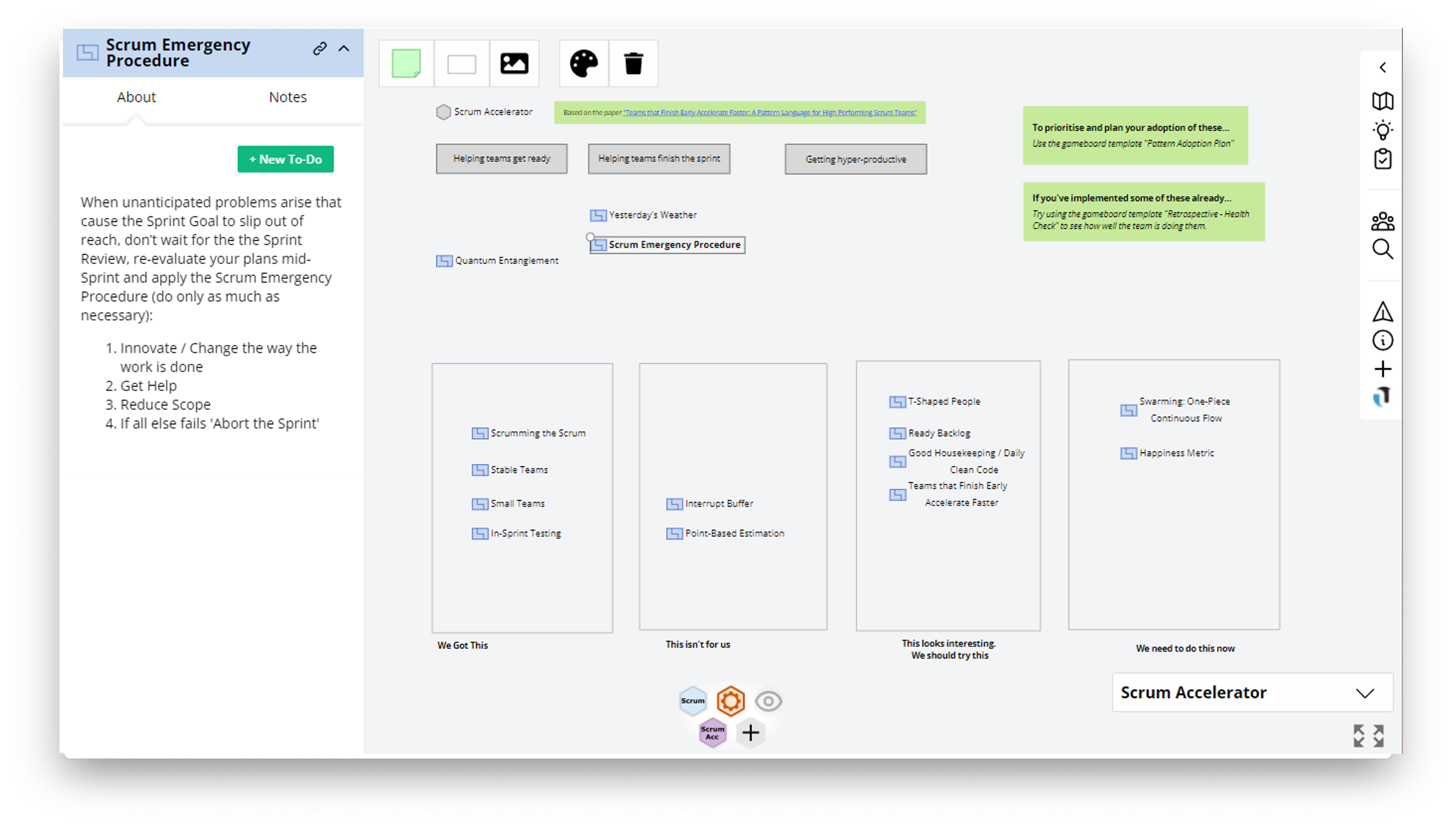Toggle visibility of Quantum Entanglement item
The image size is (1456, 826).
443,261
